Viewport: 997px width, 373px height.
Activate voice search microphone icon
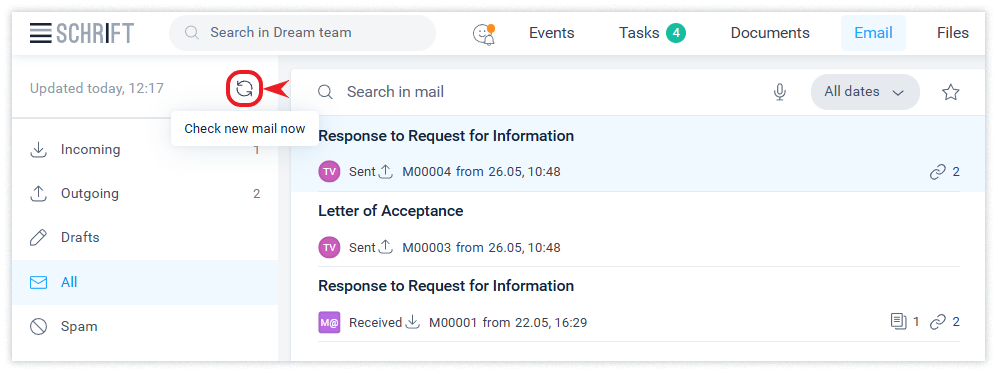(x=780, y=92)
